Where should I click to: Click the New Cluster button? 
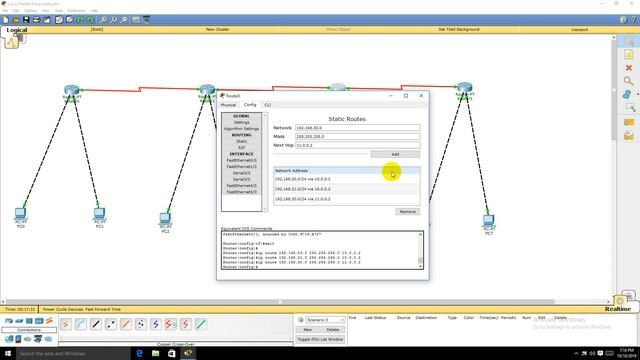(217, 29)
